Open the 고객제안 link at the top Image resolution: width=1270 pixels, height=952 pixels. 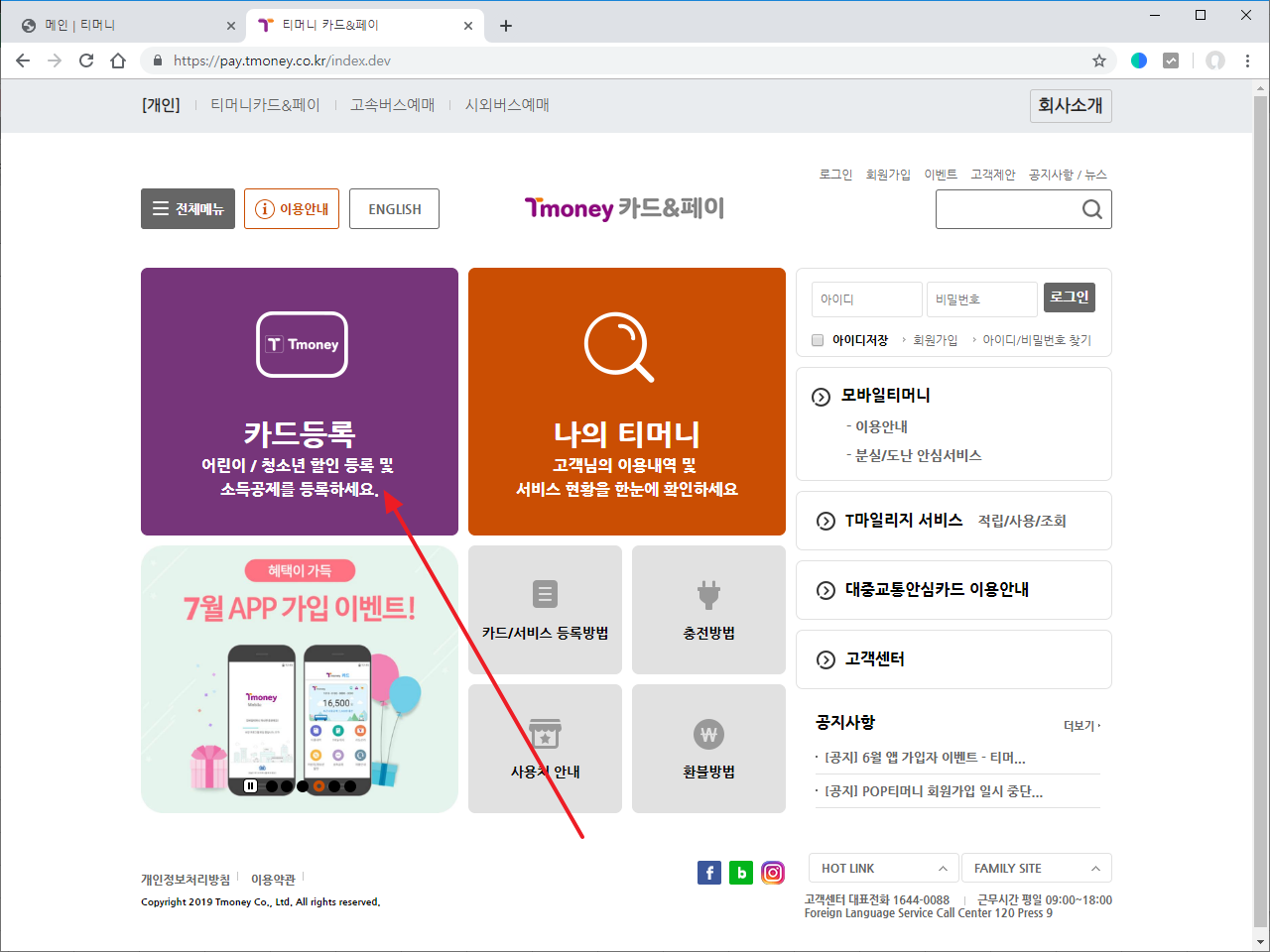[x=993, y=175]
